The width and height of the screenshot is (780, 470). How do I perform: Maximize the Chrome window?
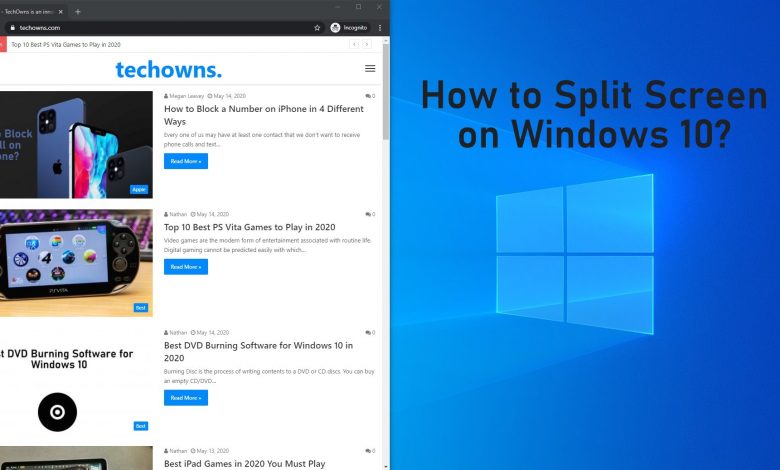pos(359,7)
